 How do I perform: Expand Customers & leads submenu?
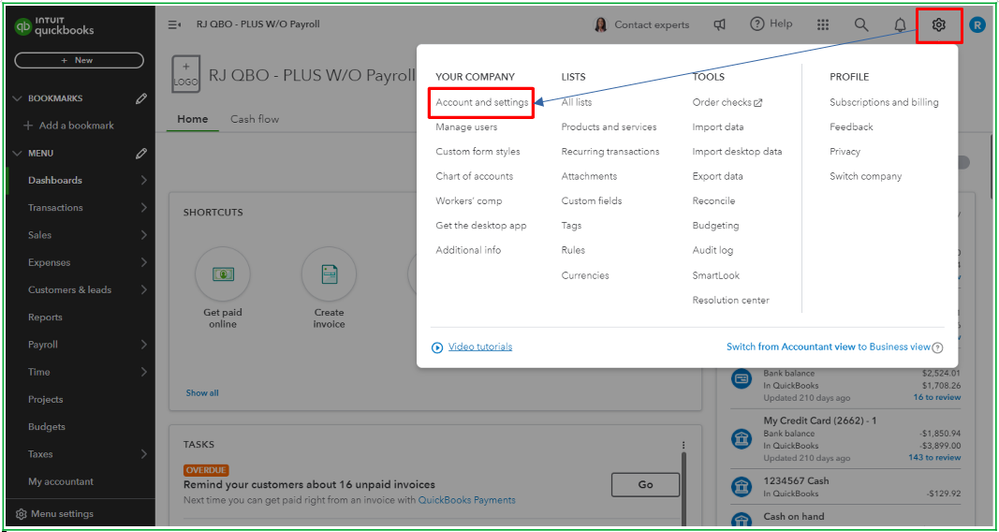tap(143, 290)
